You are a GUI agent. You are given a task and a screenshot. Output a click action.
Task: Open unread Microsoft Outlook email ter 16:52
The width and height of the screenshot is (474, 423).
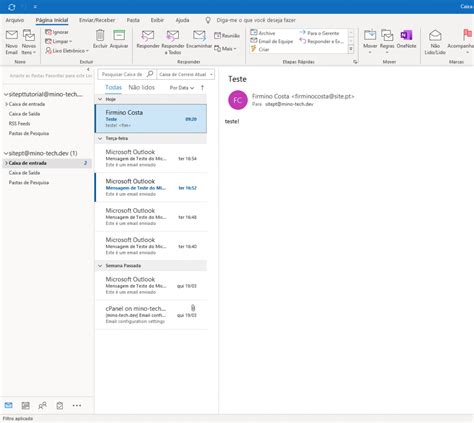click(151, 187)
